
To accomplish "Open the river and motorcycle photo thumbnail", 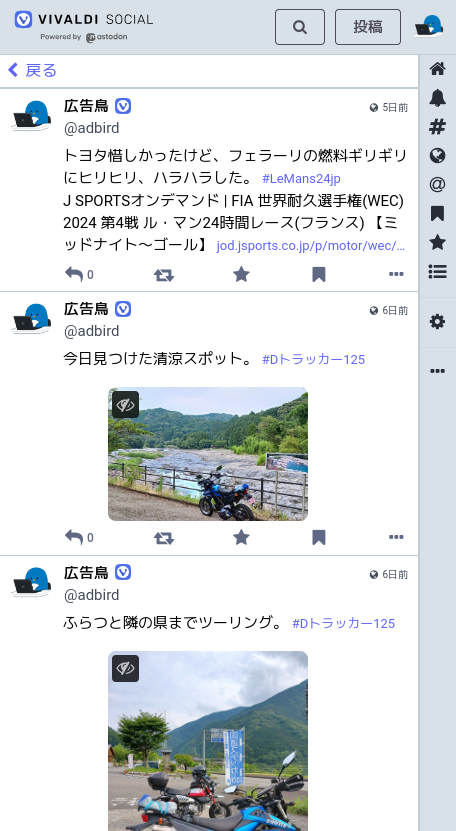I will tap(208, 454).
